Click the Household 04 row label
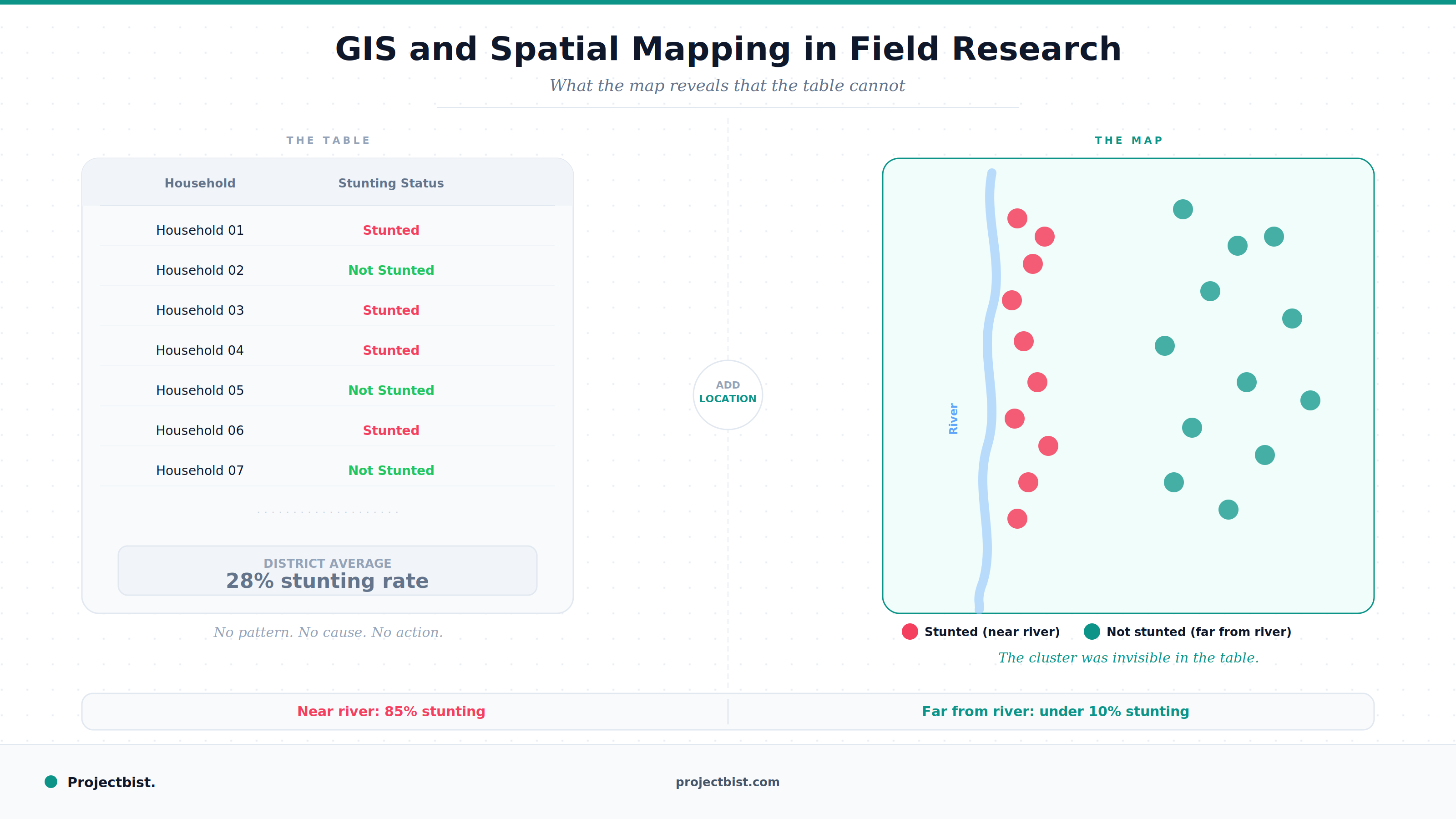This screenshot has height=819, width=1456. 200,350
